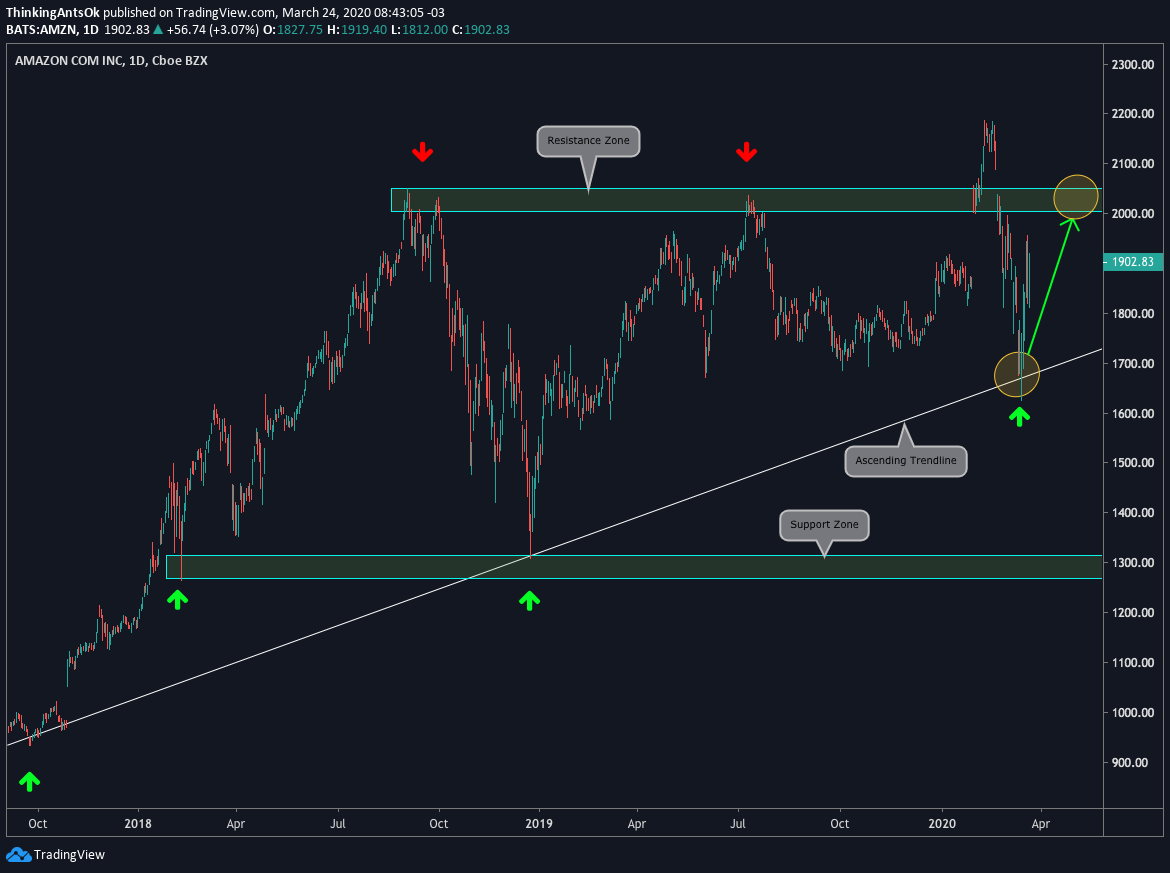1170x873 pixels.
Task: Click the TradingView cloud logo icon
Action: (x=19, y=855)
